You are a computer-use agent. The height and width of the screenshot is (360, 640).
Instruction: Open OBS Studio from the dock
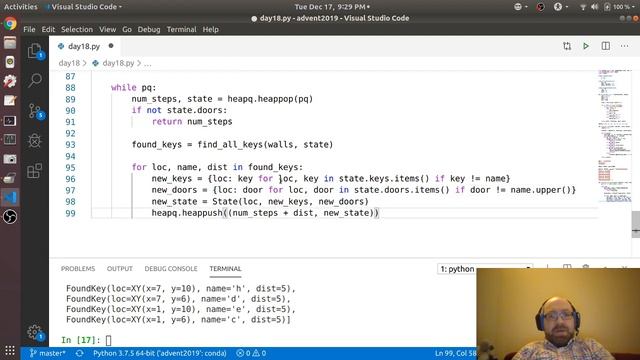[10, 217]
